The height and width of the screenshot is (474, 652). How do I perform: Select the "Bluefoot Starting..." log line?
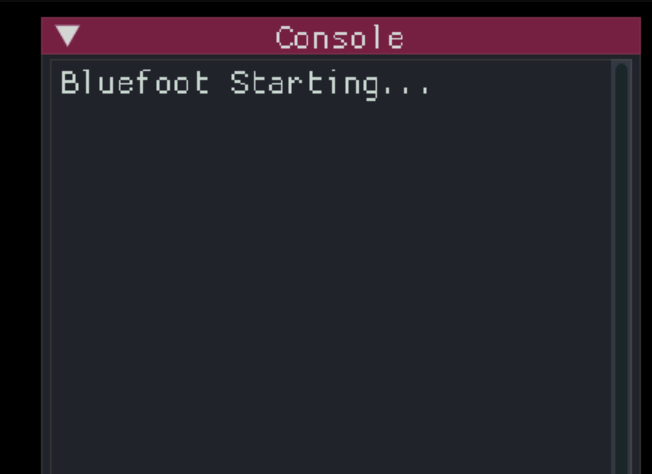coord(245,83)
